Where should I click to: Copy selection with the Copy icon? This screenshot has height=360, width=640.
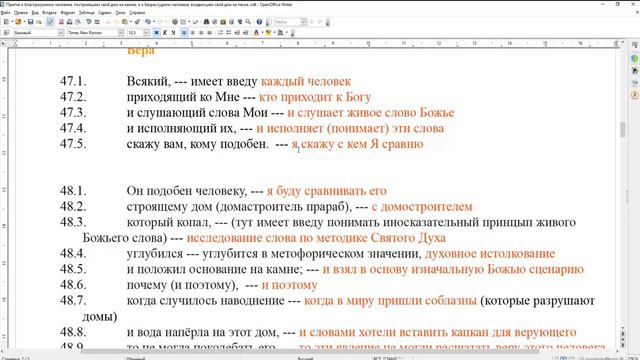pos(116,22)
